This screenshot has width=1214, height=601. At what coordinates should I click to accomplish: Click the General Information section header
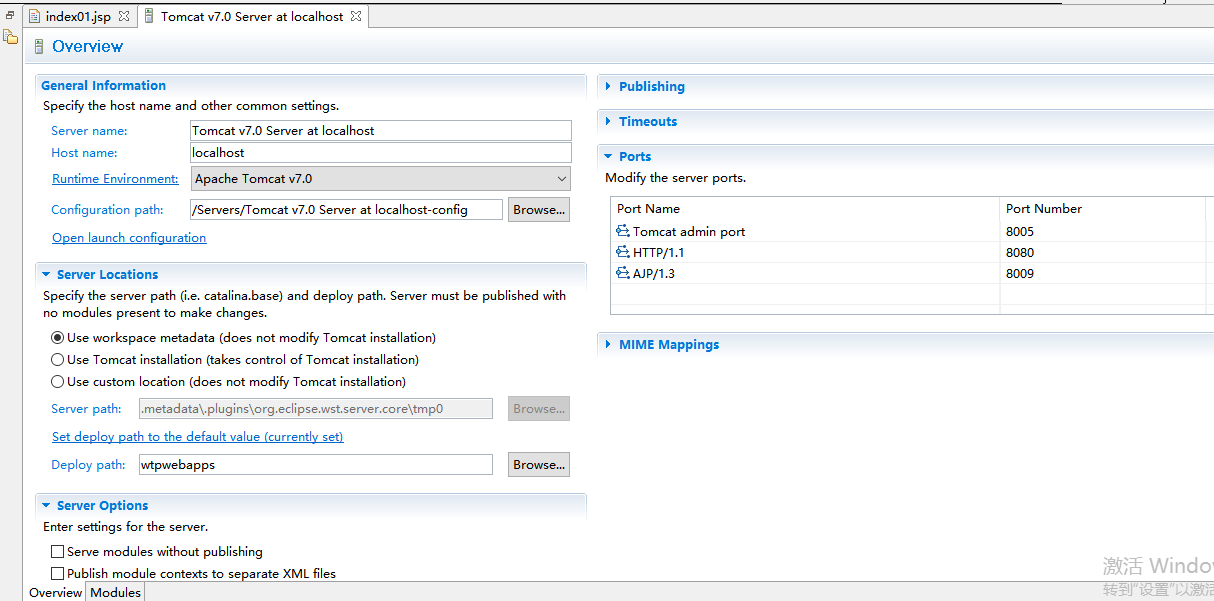coord(104,86)
